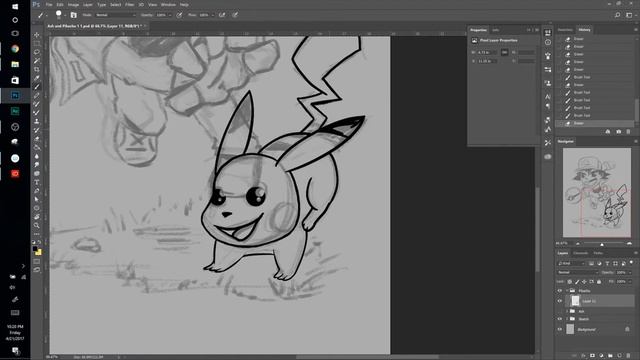Select the Eraser tool in the toolbox
This screenshot has height=360, width=640.
click(x=37, y=139)
